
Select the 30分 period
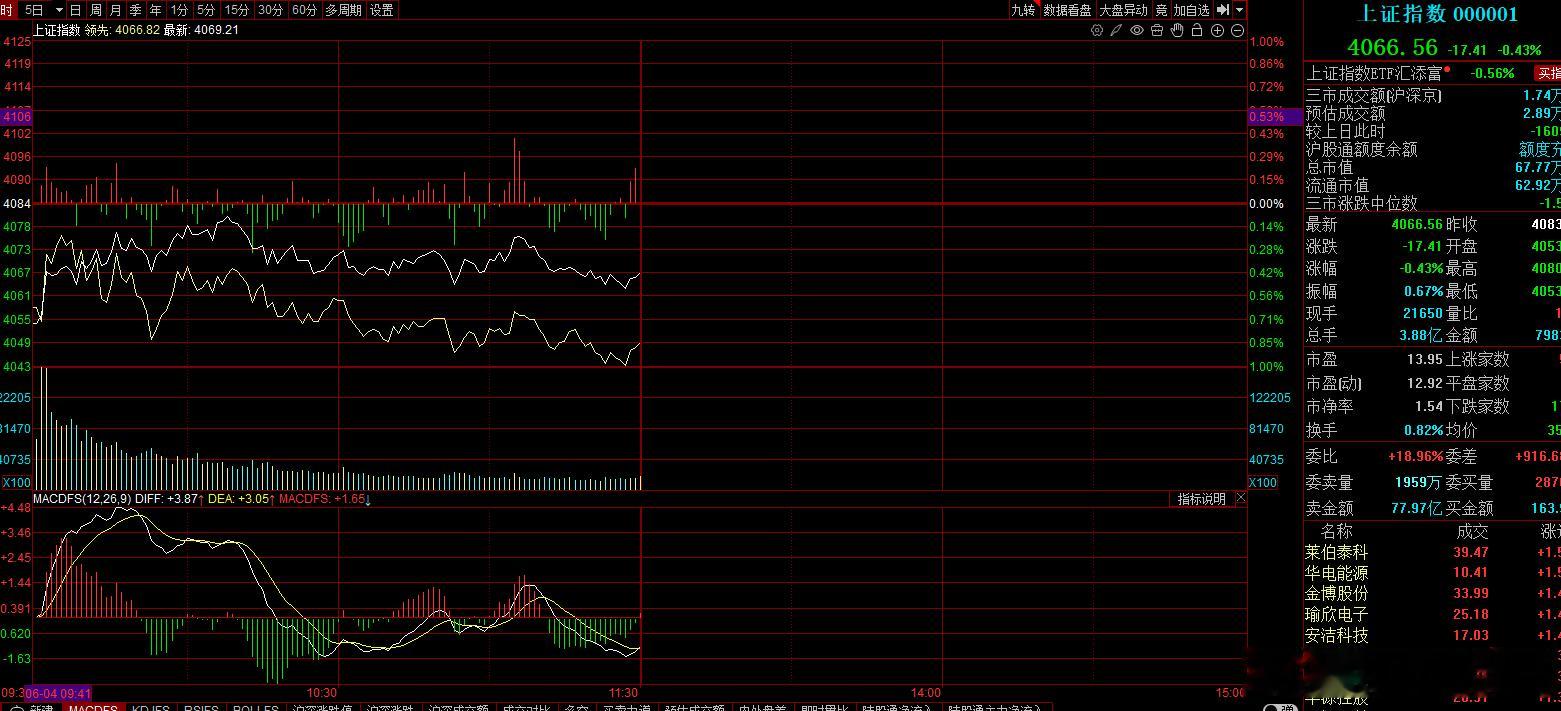pyautogui.click(x=271, y=10)
